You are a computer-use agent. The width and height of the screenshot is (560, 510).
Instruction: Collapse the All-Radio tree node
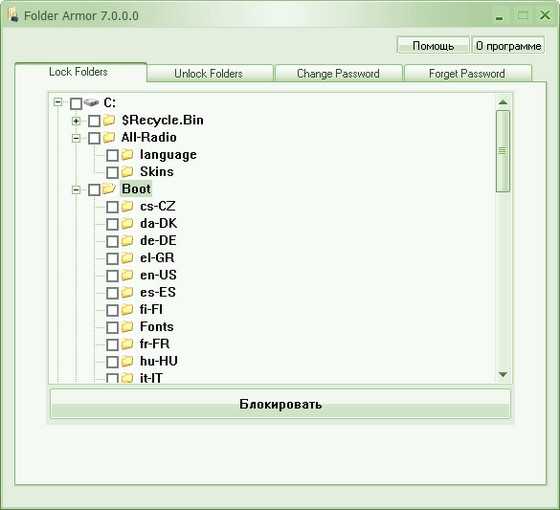coord(76,138)
